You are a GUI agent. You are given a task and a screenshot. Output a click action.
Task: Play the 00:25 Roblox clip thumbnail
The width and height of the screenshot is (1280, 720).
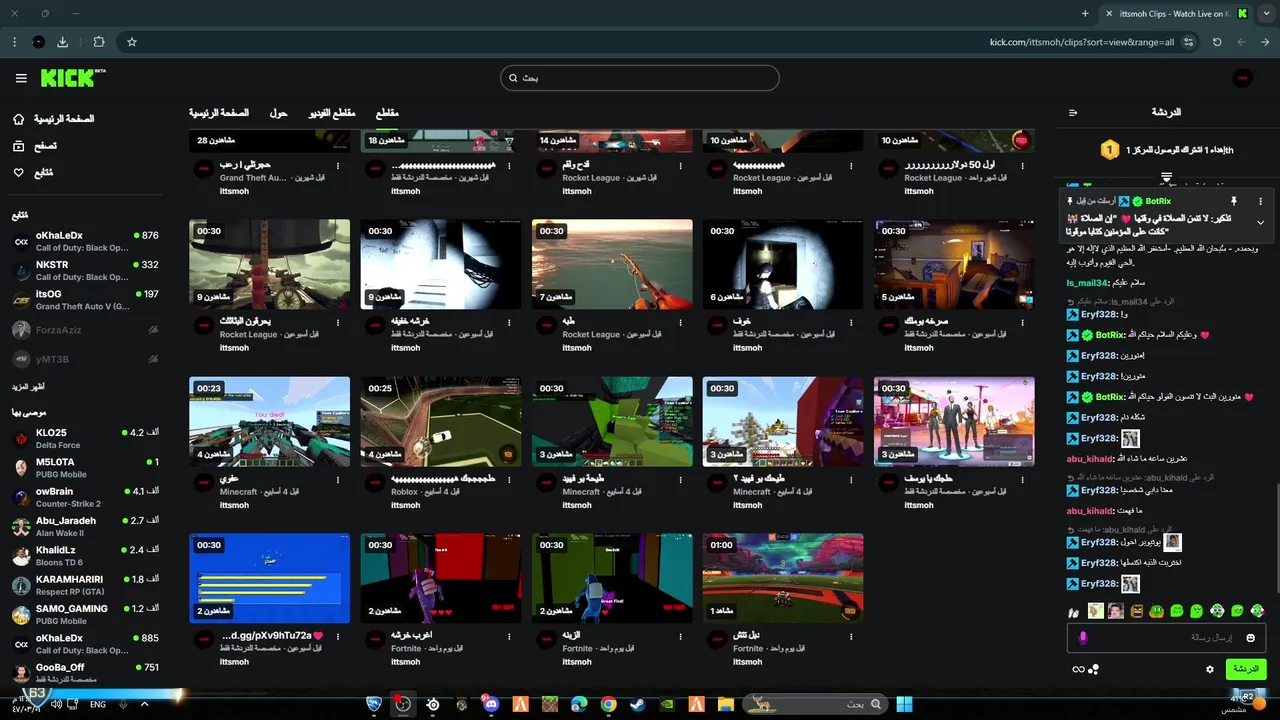pyautogui.click(x=441, y=422)
